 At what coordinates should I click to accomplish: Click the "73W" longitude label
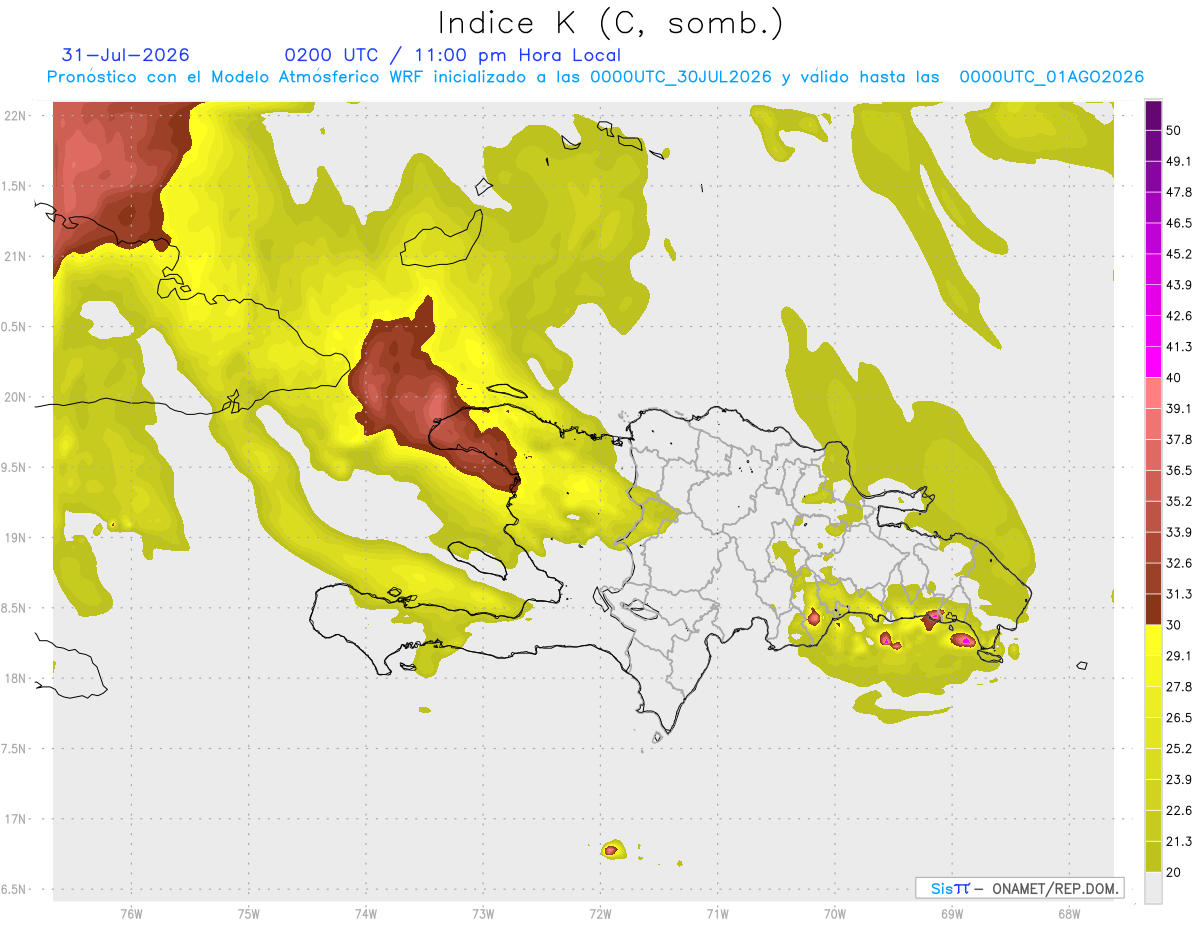(483, 915)
